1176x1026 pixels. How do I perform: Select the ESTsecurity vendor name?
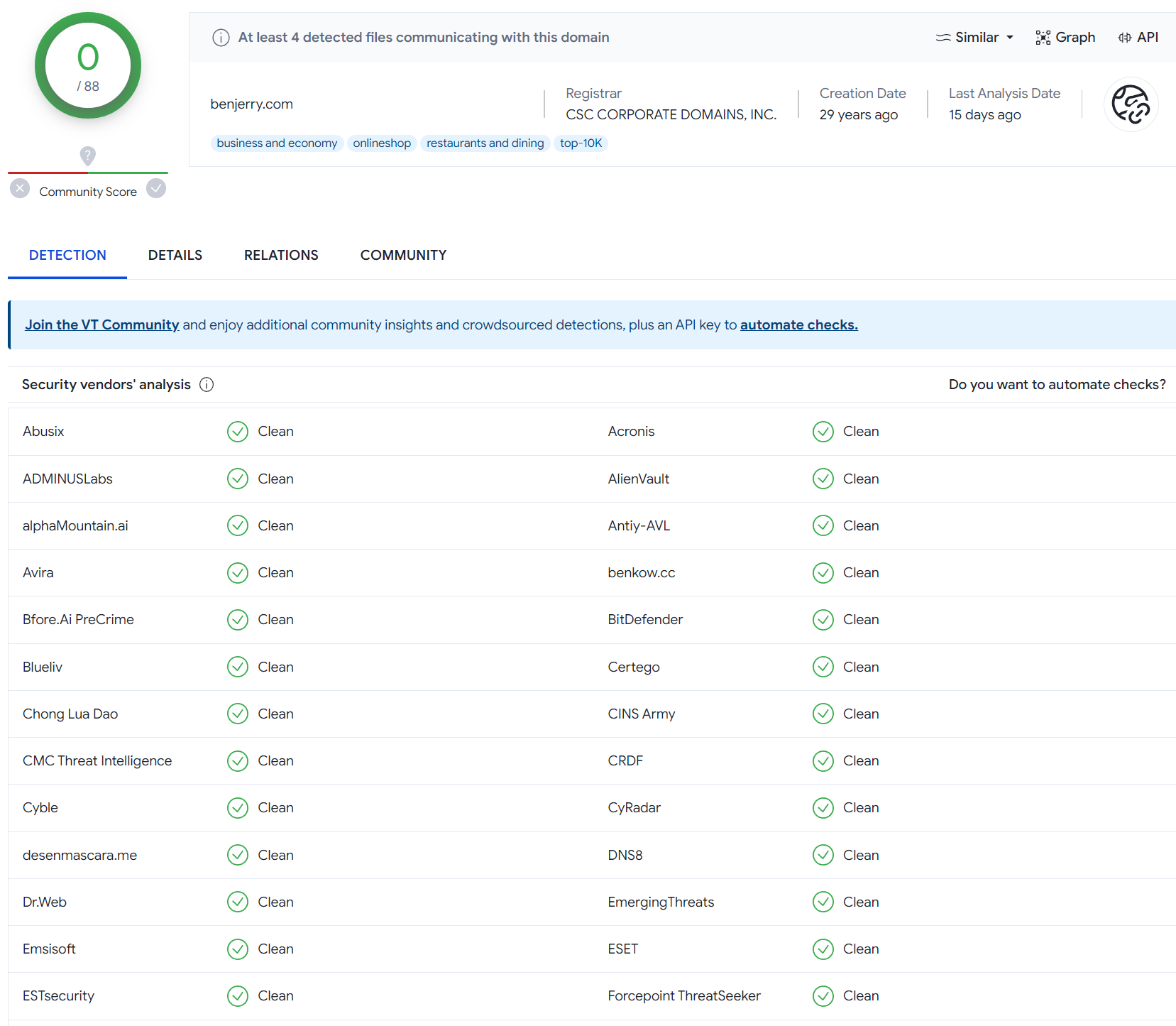pos(58,996)
